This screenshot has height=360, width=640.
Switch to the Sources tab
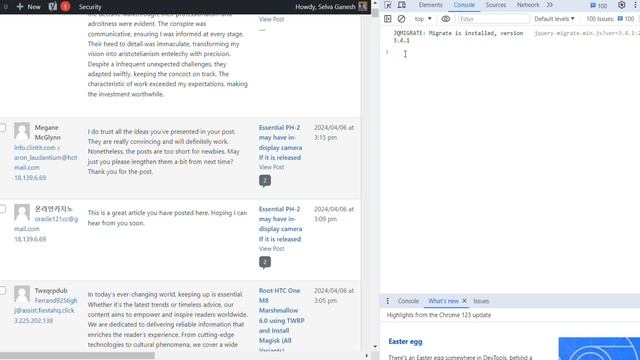pyautogui.click(x=496, y=5)
